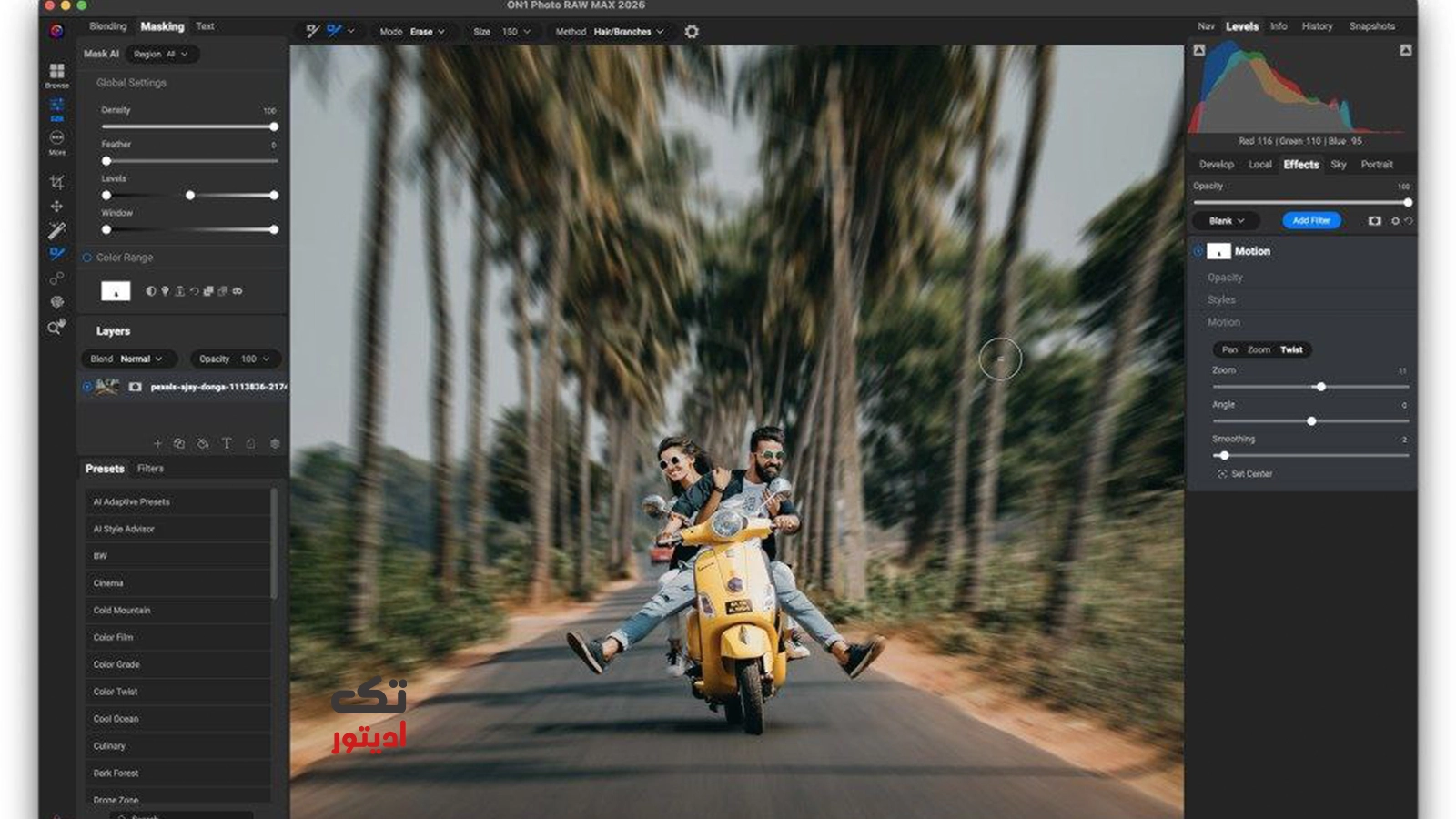
Task: Select the Crop tool in left toolbar
Action: pos(56,182)
